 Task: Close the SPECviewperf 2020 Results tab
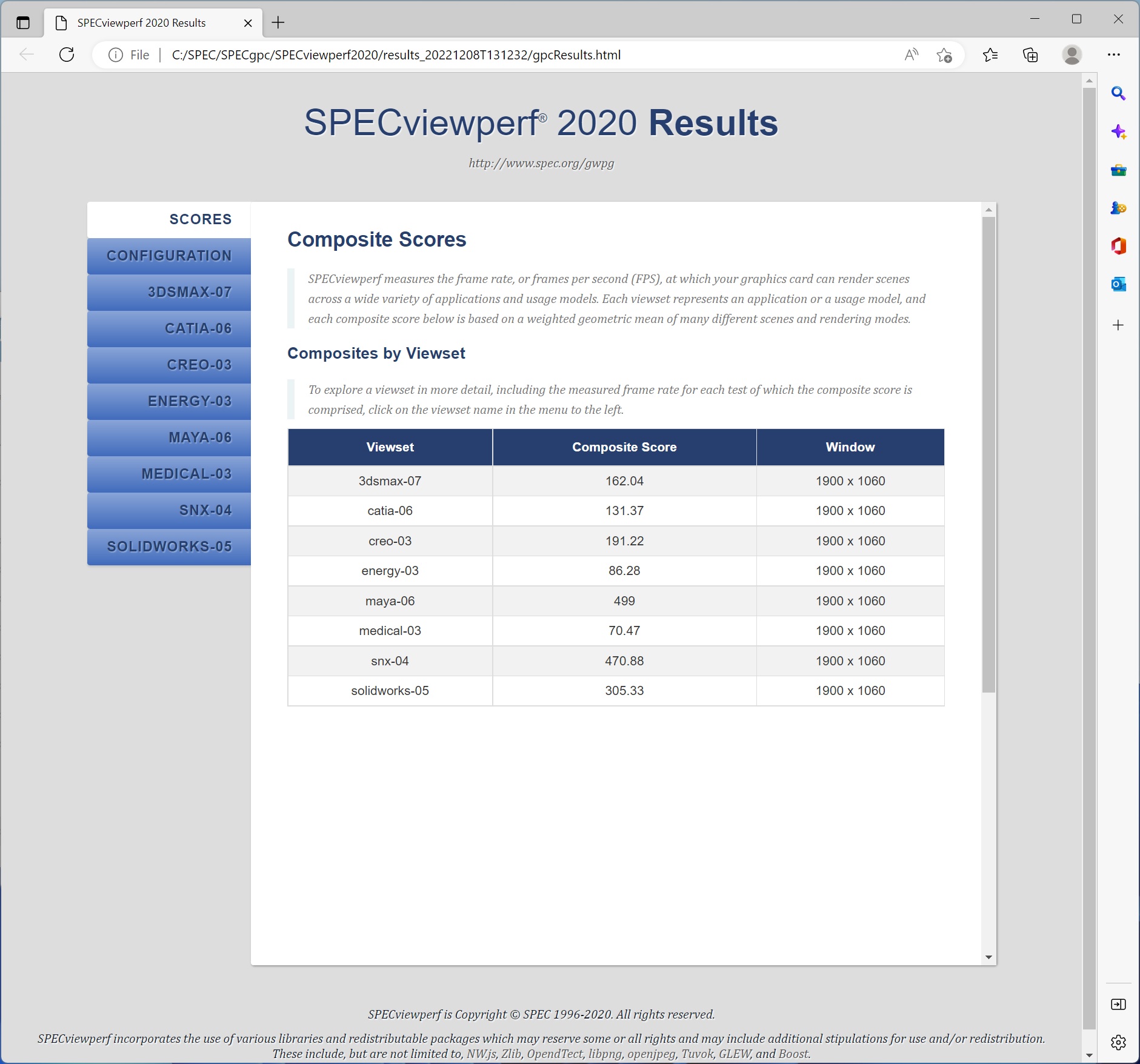click(248, 23)
